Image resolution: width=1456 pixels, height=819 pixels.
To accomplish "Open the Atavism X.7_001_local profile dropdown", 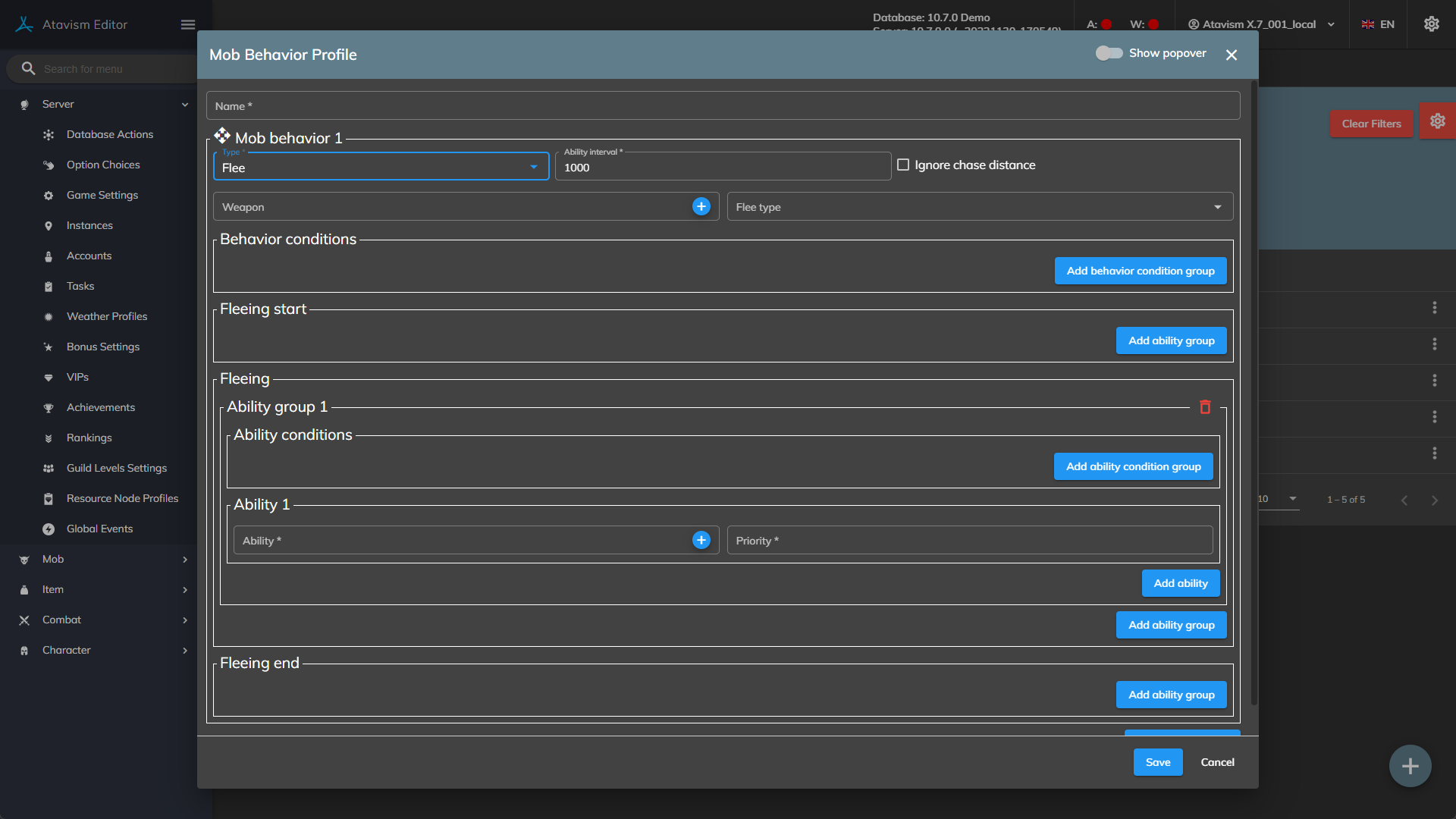I will tap(1262, 24).
